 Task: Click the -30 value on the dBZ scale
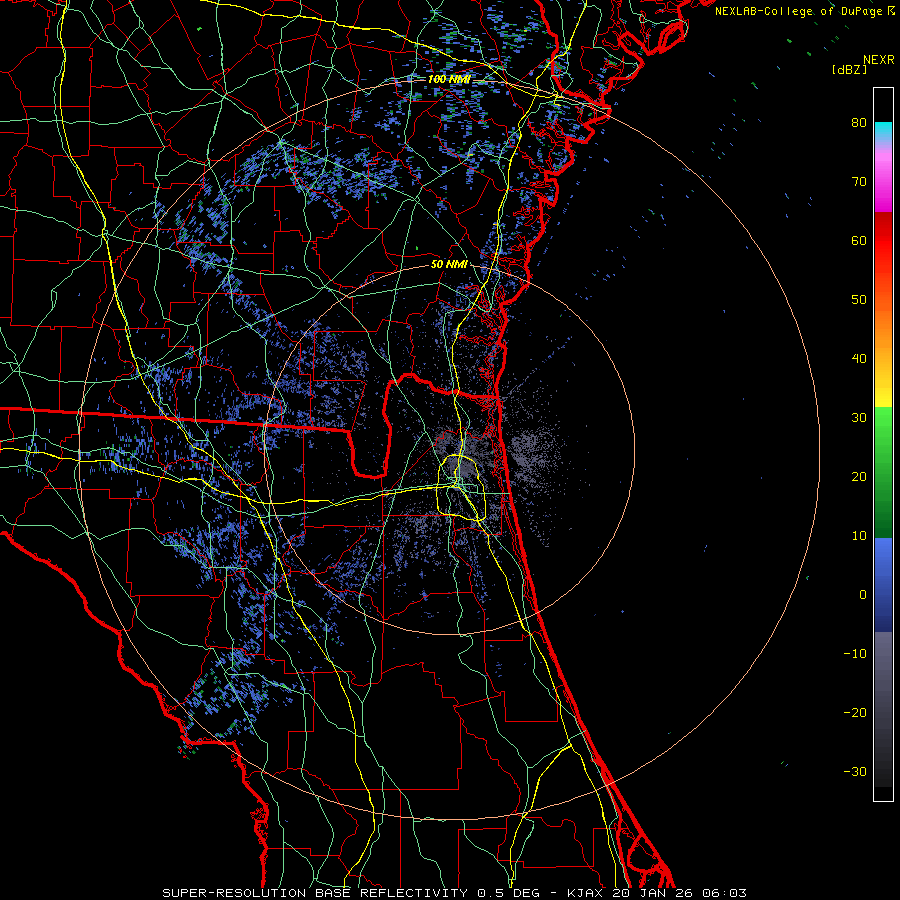click(x=855, y=771)
